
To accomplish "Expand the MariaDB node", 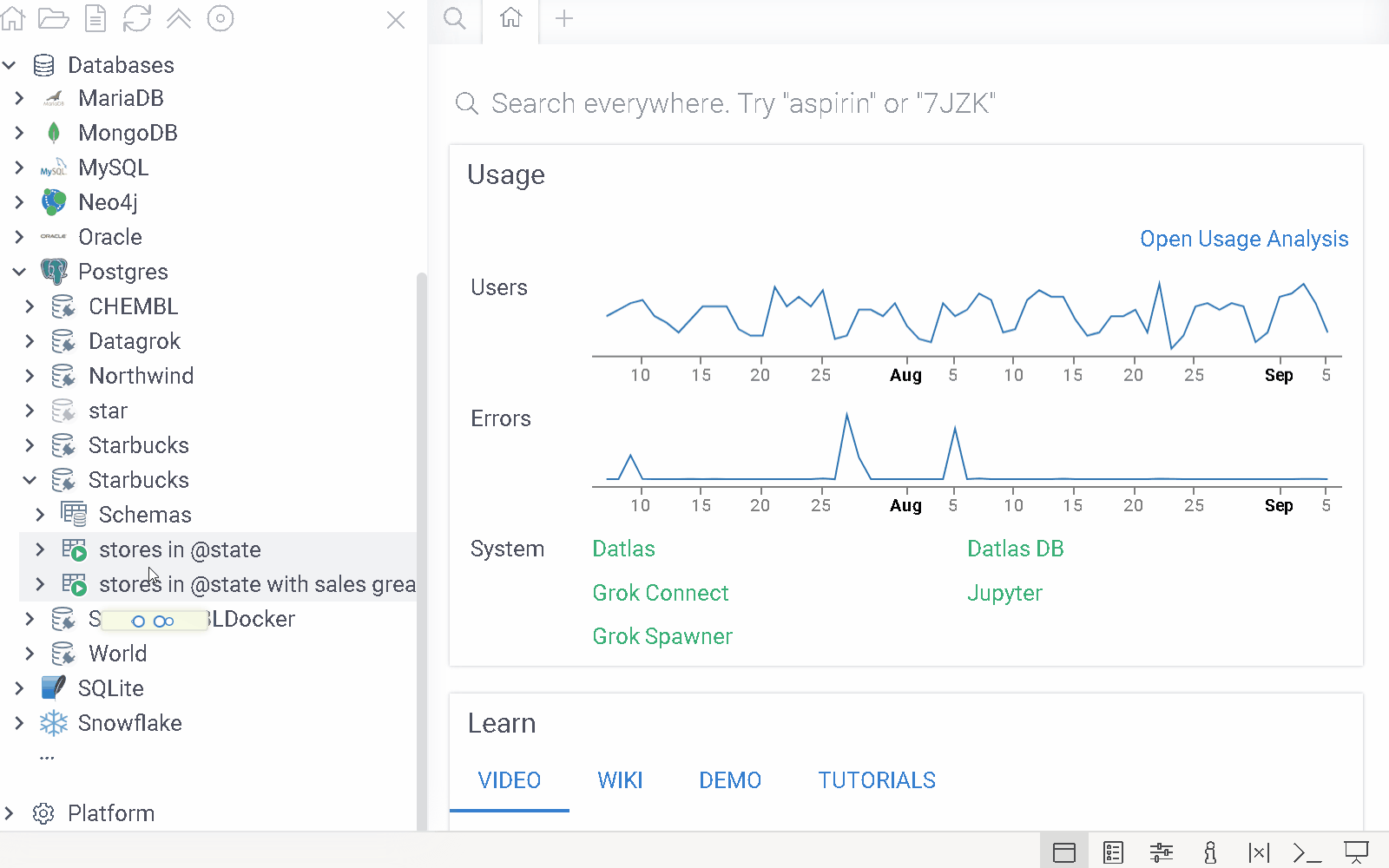I will coord(19,98).
